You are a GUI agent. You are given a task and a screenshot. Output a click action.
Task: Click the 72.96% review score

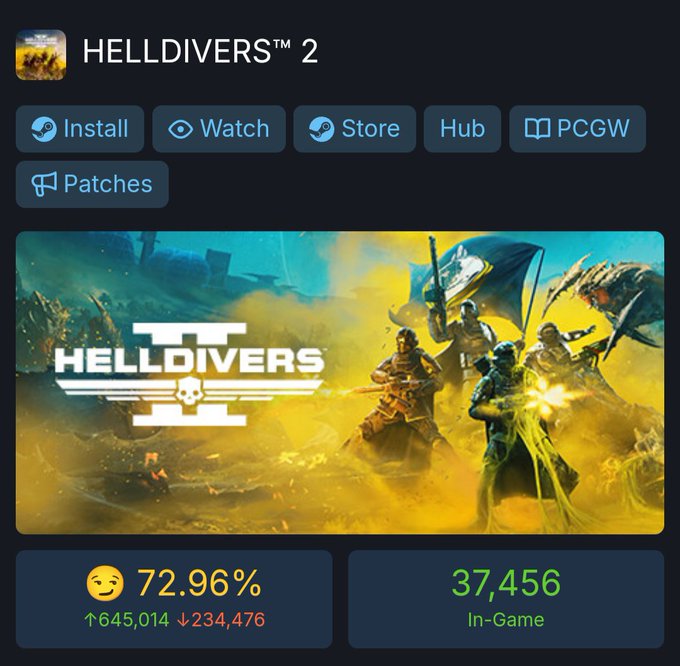(199, 583)
